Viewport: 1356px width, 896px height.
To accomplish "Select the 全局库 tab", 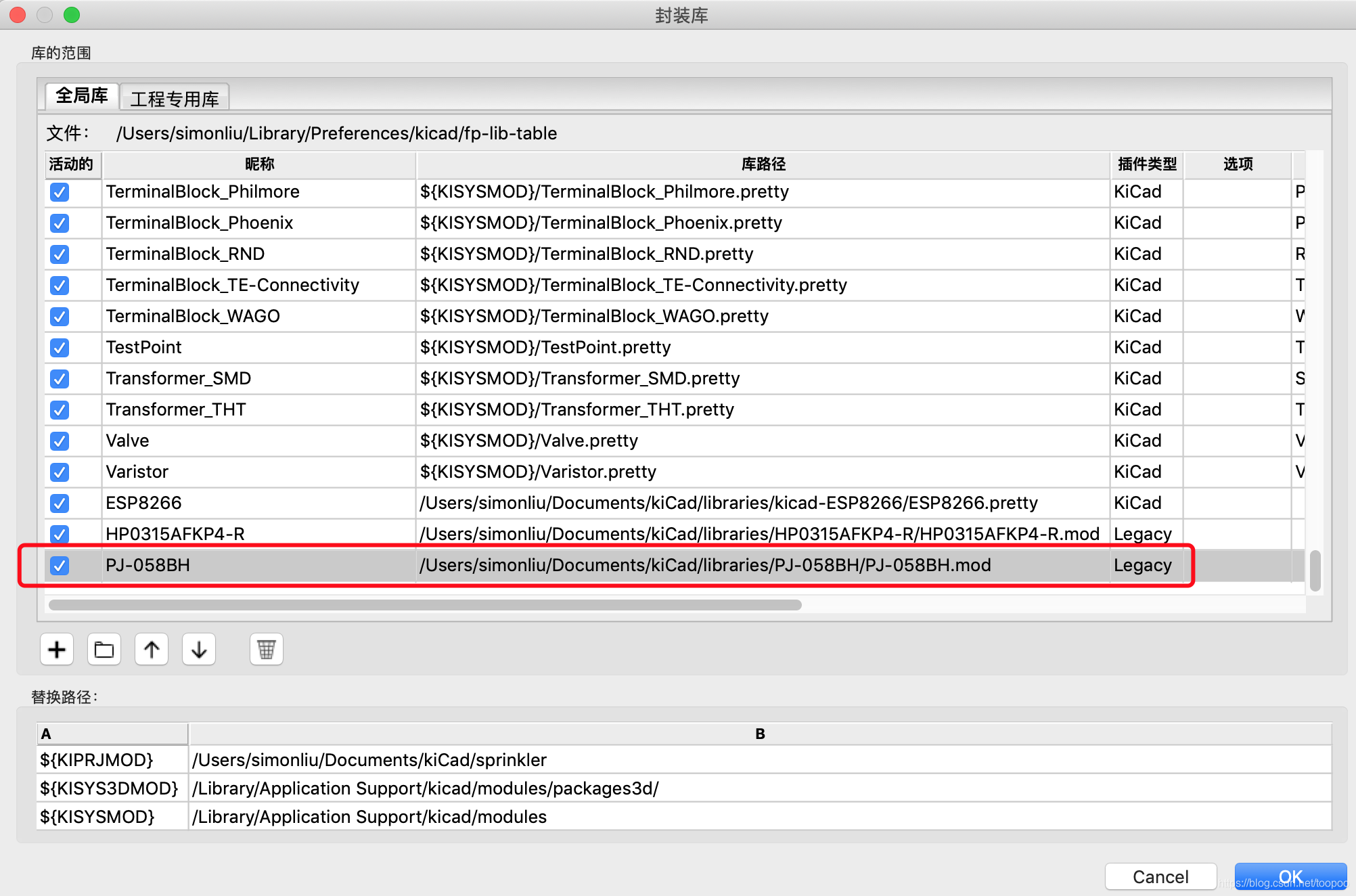I will point(82,96).
